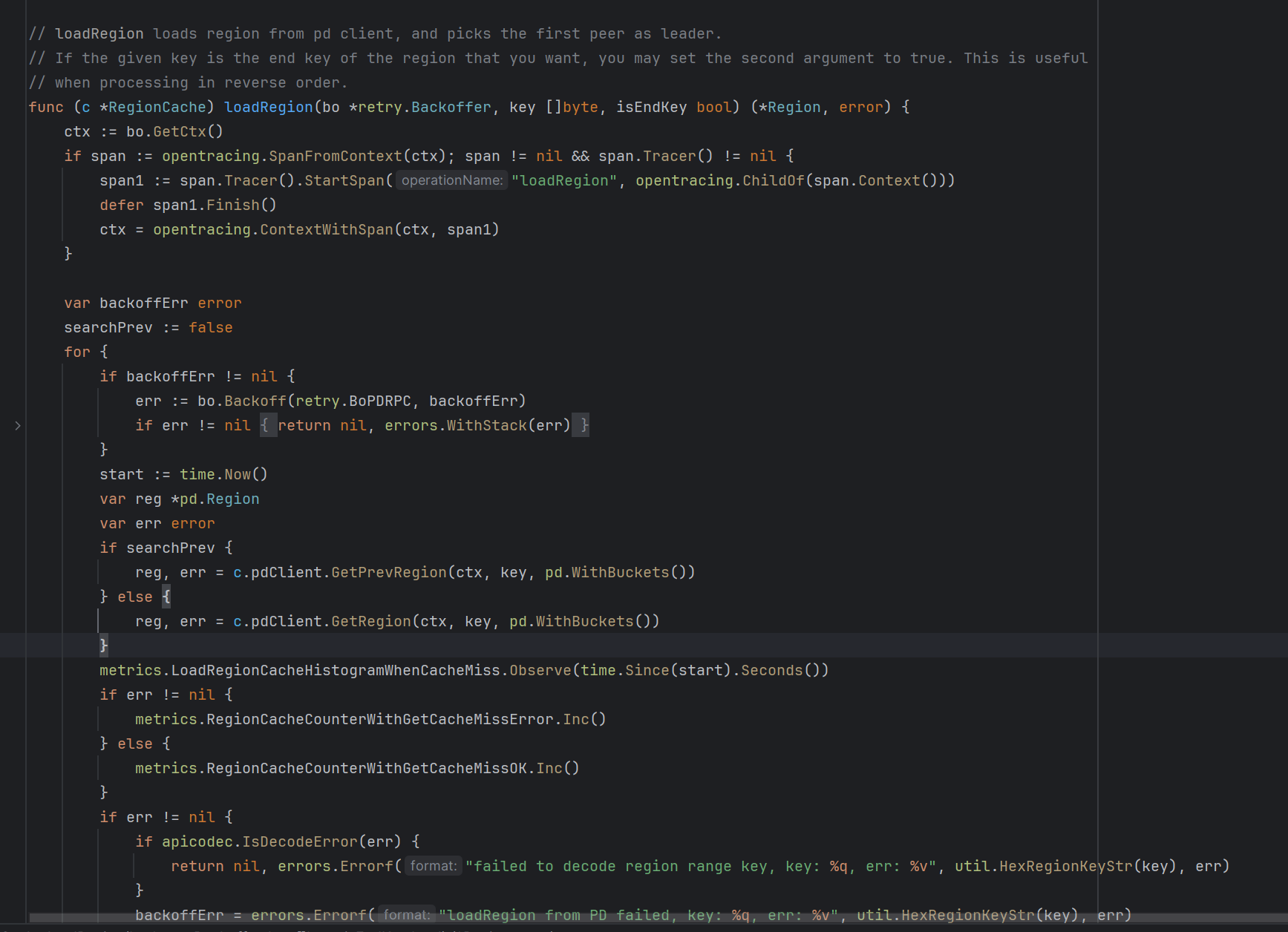Click the false literal assigned to searchPrev
The image size is (1288, 932).
[x=210, y=327]
